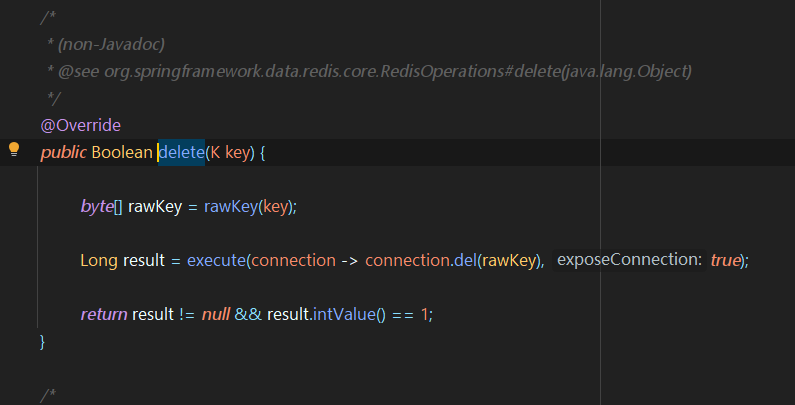Click the Long result declaration

[123, 261]
